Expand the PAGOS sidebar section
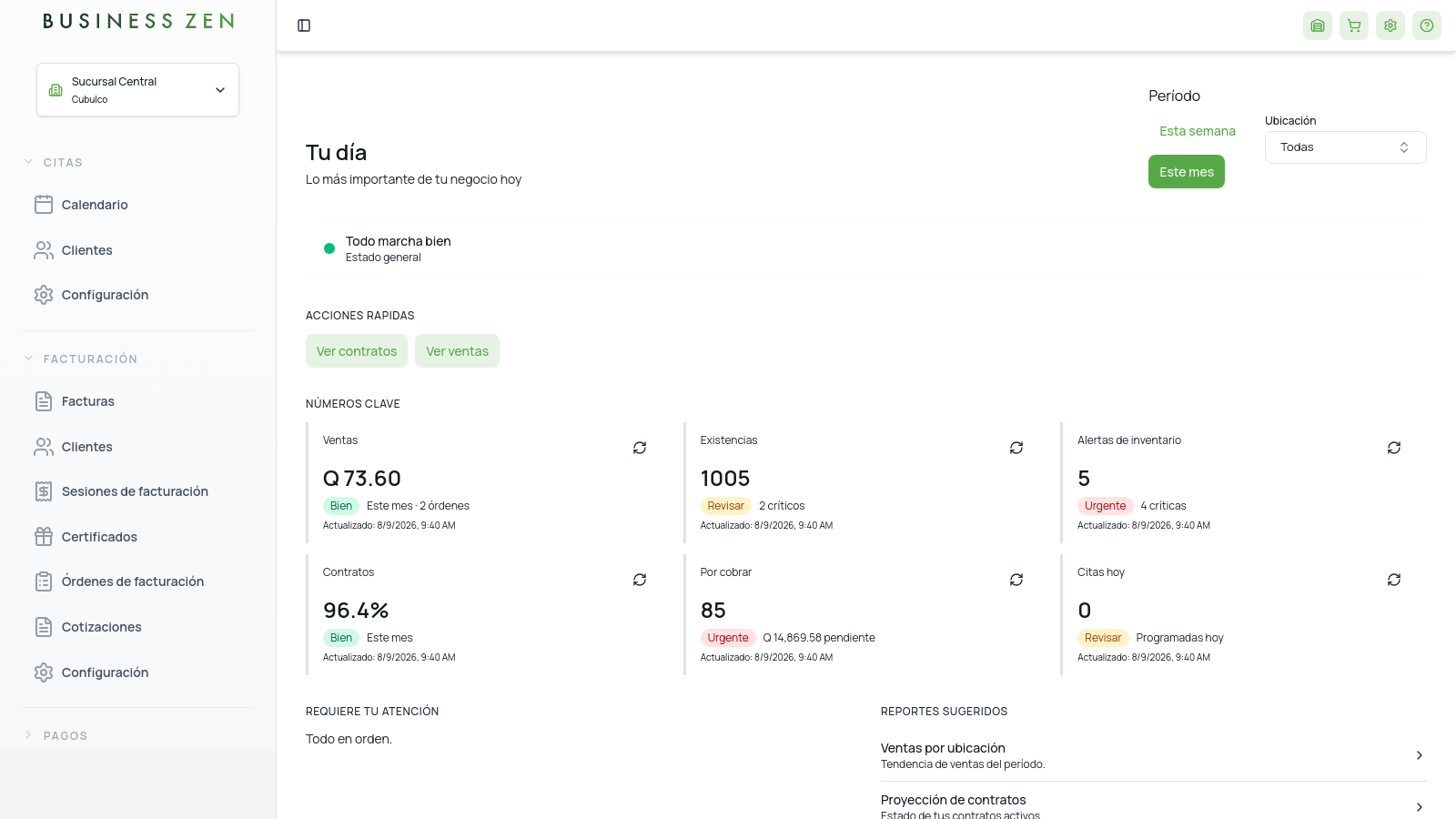This screenshot has width=1456, height=819. (x=56, y=735)
